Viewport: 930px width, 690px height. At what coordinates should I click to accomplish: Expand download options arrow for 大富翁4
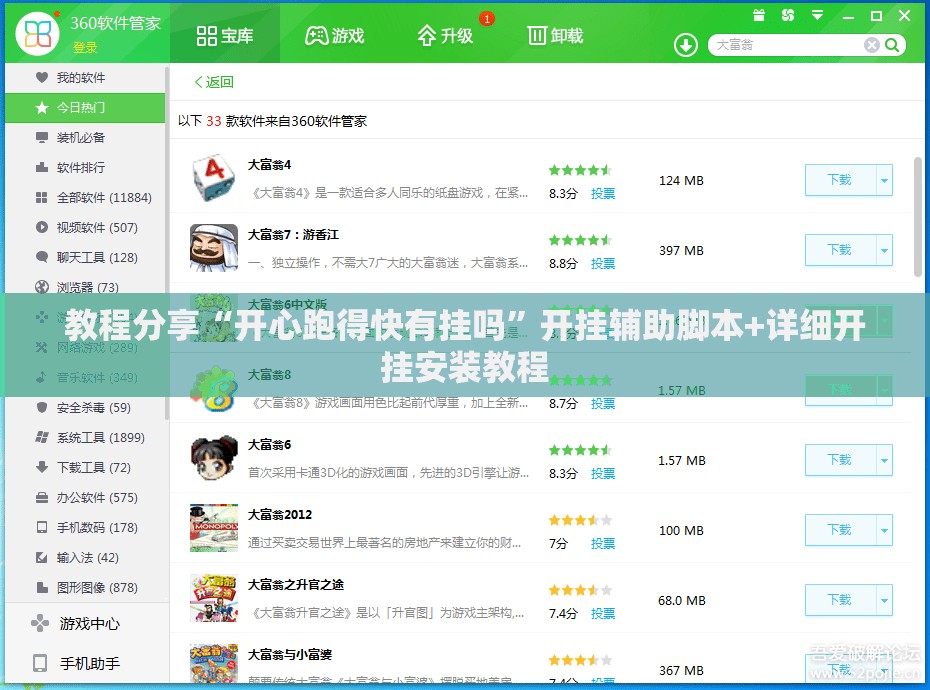coord(884,180)
